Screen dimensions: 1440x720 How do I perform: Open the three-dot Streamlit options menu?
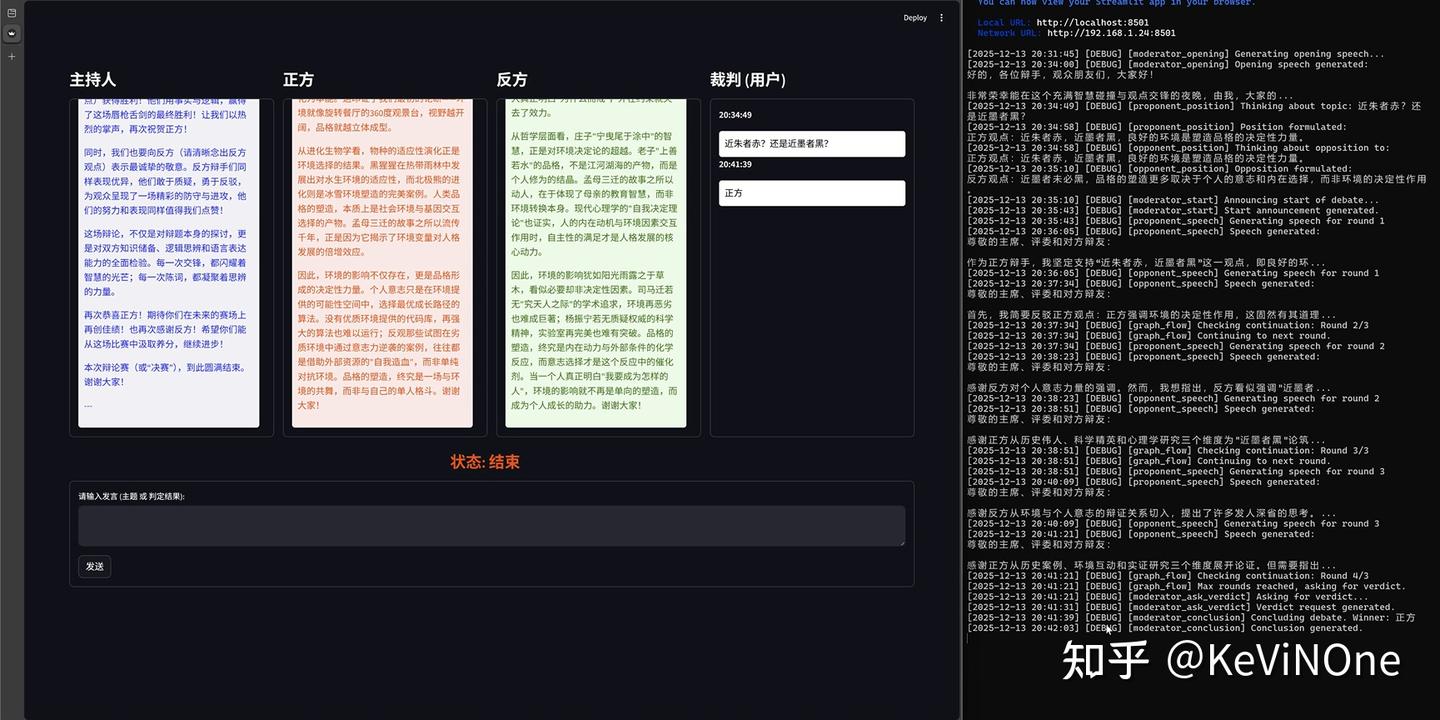coord(941,17)
